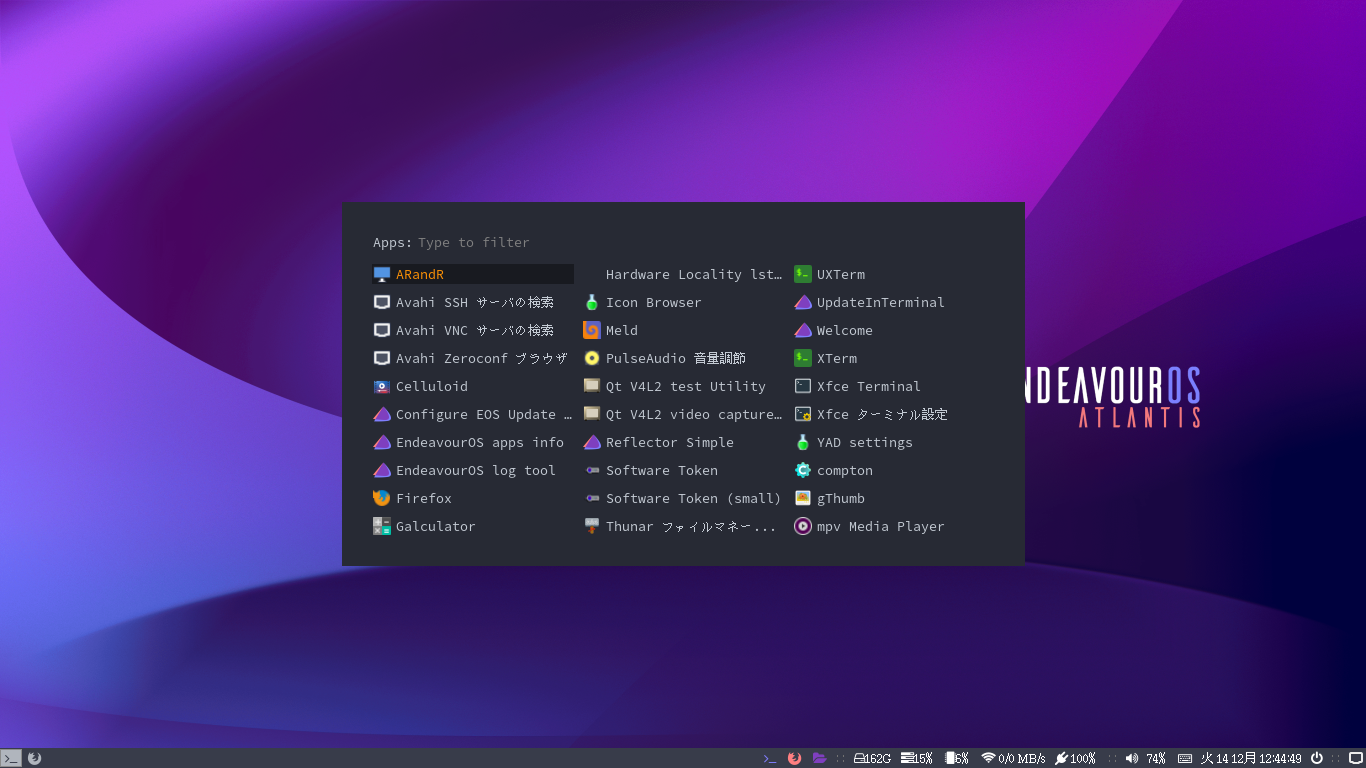Screen dimensions: 1366x768
Task: Open Reflector Simple entry
Action: (683, 442)
